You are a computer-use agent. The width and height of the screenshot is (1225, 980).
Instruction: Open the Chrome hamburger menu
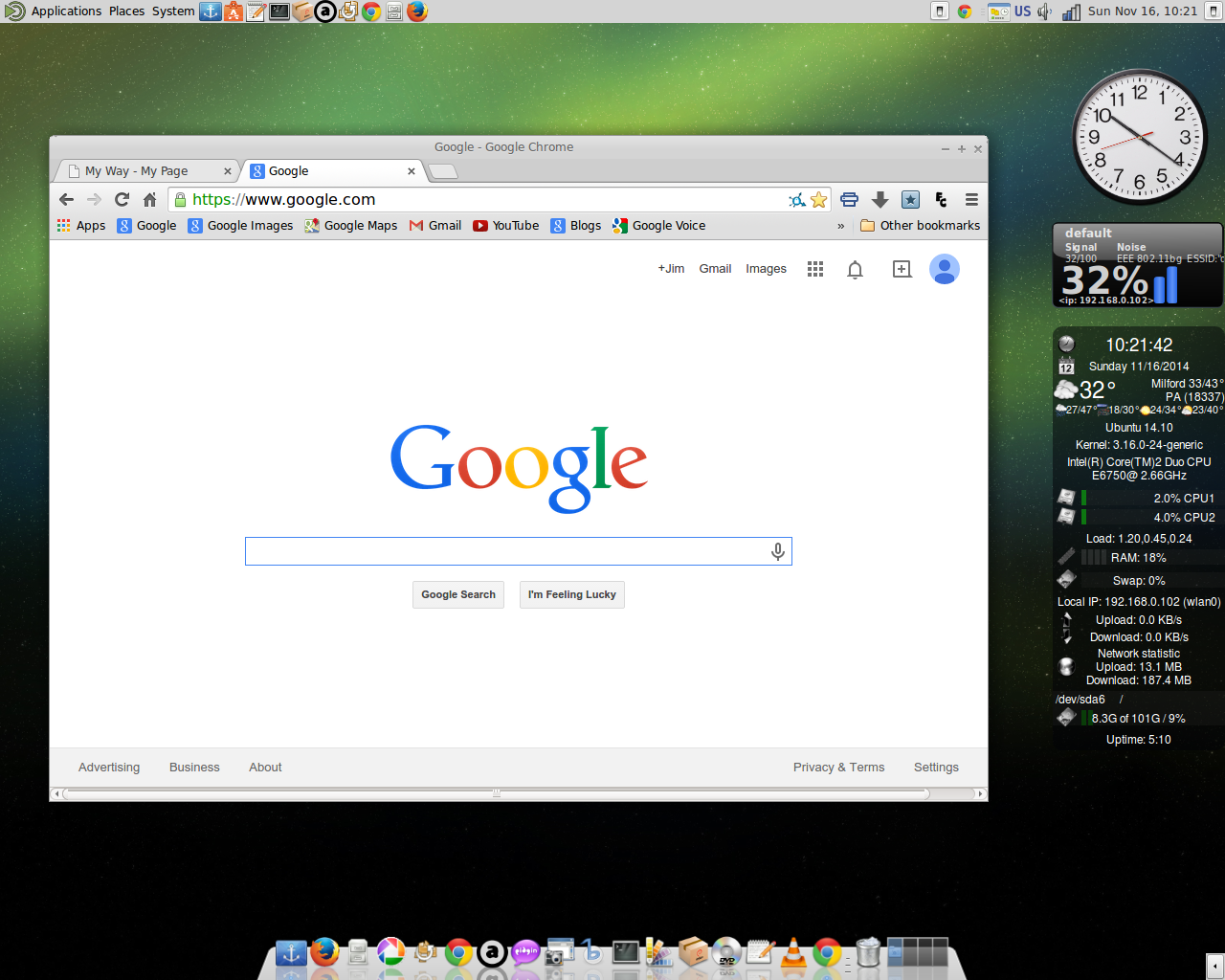pyautogui.click(x=971, y=199)
